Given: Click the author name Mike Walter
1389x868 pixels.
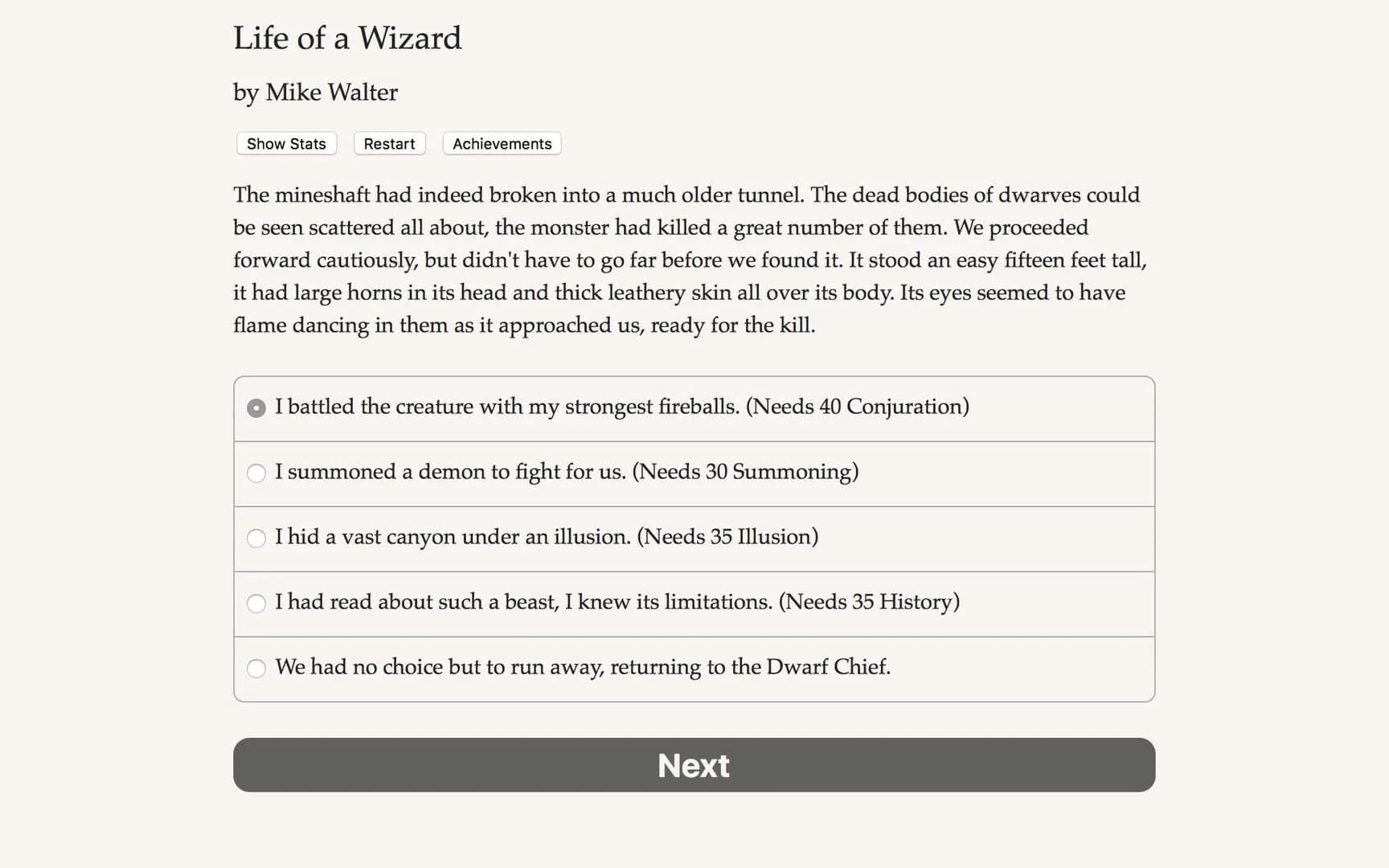Looking at the screenshot, I should pos(314,92).
